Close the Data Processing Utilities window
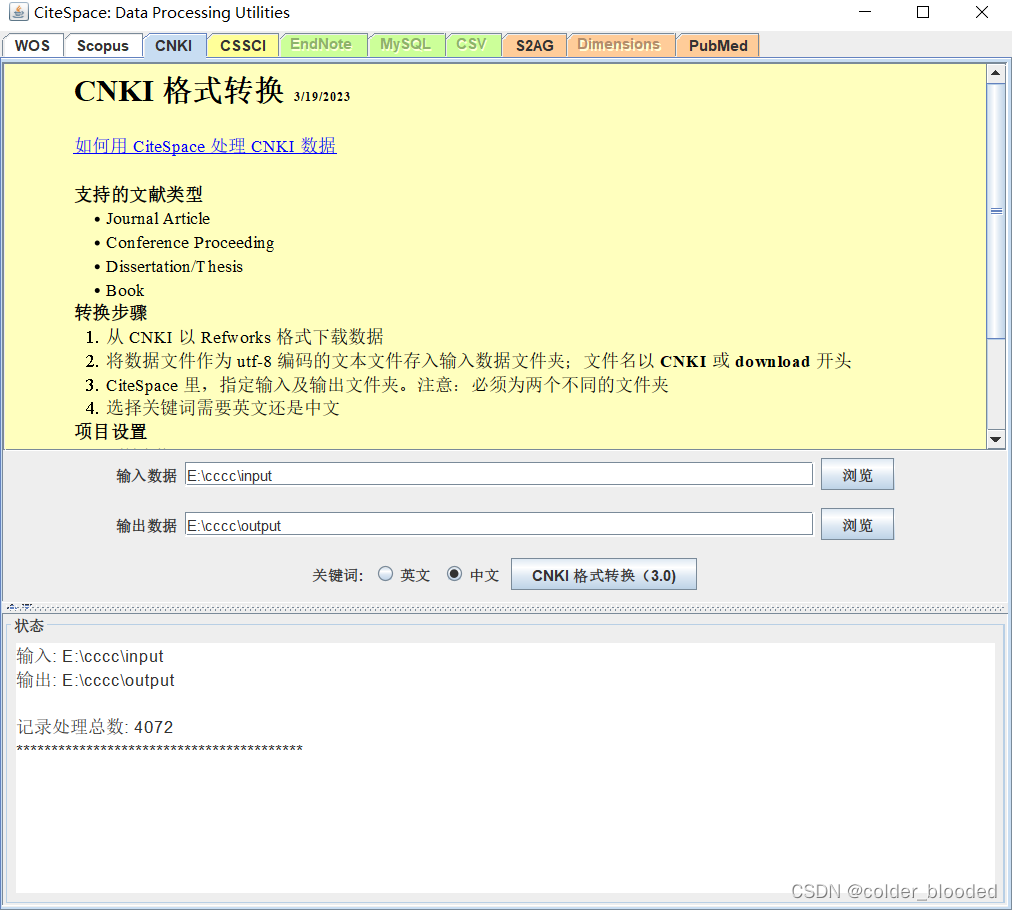Screen dimensions: 1012x910 tap(982, 12)
